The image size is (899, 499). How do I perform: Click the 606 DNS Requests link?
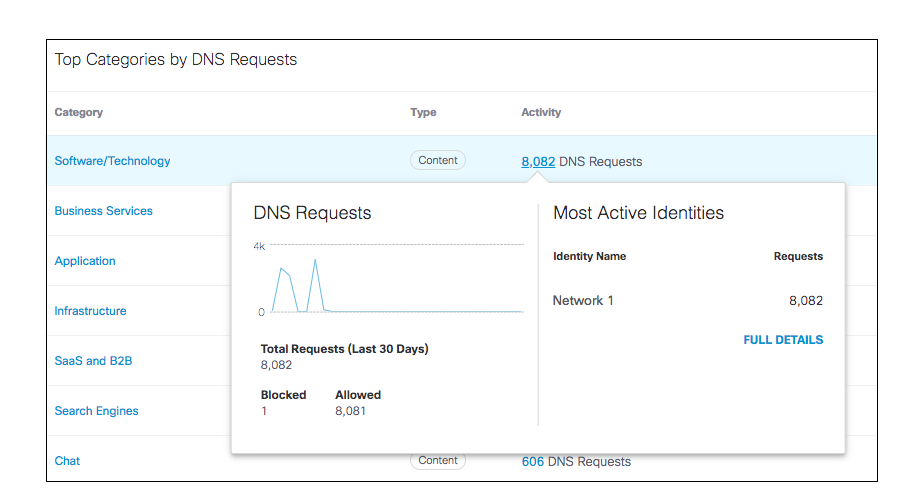533,462
